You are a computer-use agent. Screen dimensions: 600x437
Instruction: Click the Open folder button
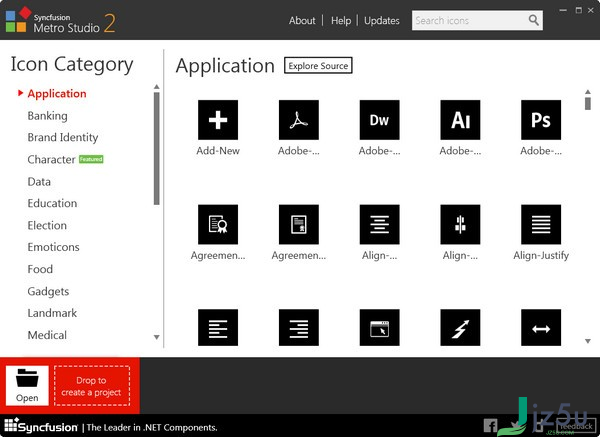(27, 385)
